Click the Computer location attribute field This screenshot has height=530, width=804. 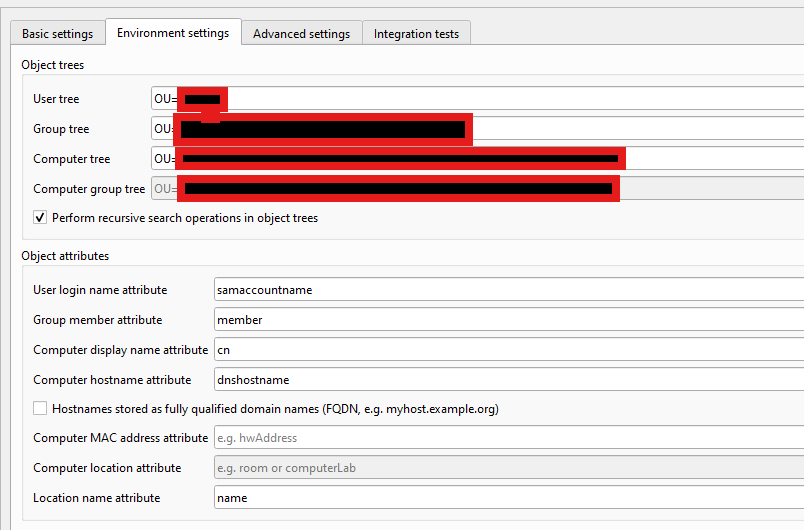coord(509,467)
